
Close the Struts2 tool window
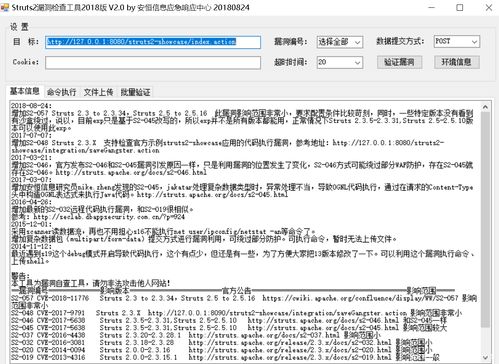click(489, 7)
